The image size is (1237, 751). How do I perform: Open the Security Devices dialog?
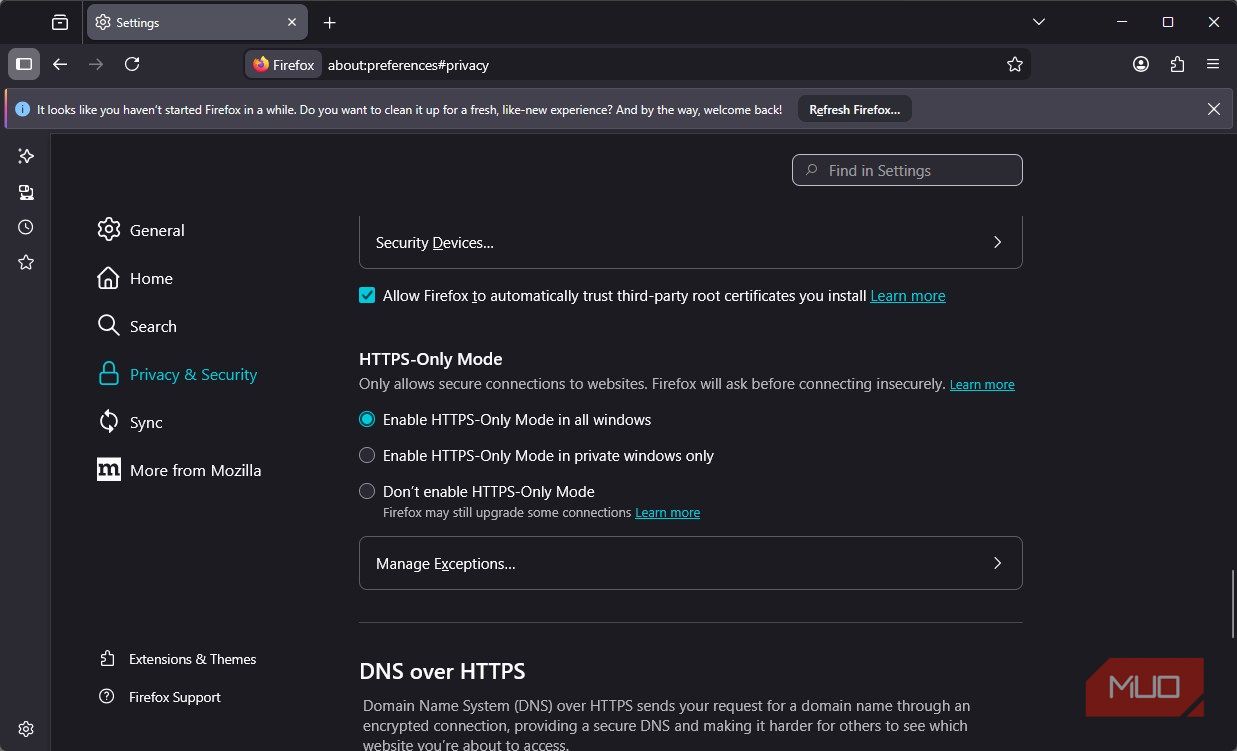pos(690,242)
